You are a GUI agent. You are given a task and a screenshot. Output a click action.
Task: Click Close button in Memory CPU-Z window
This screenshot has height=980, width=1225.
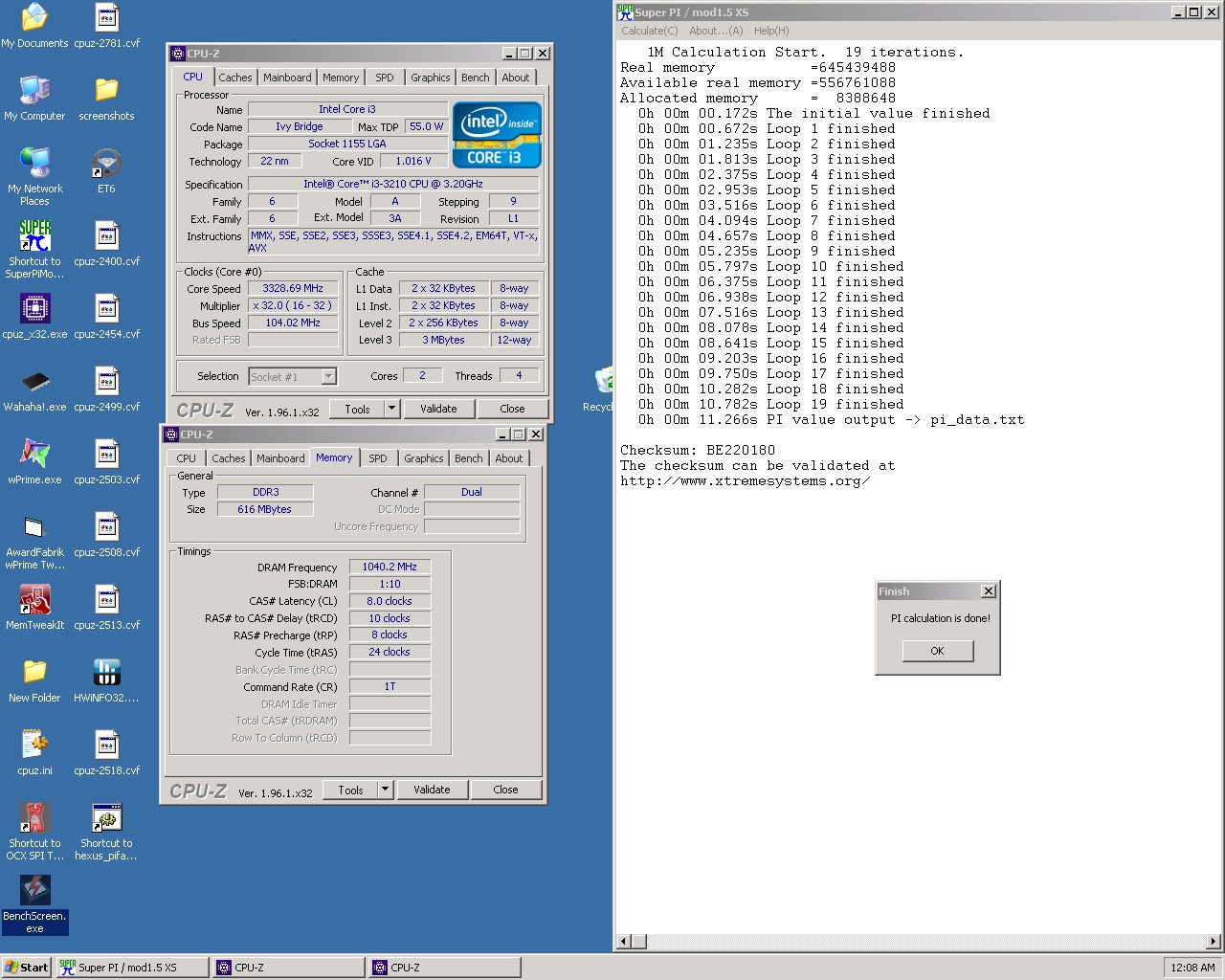(505, 790)
